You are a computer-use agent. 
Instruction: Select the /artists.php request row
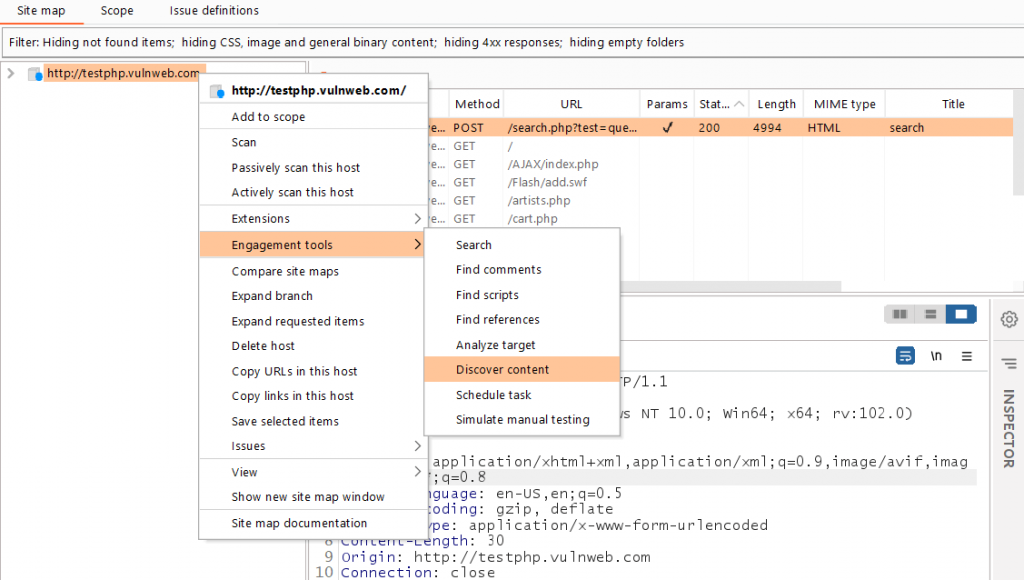pos(720,201)
